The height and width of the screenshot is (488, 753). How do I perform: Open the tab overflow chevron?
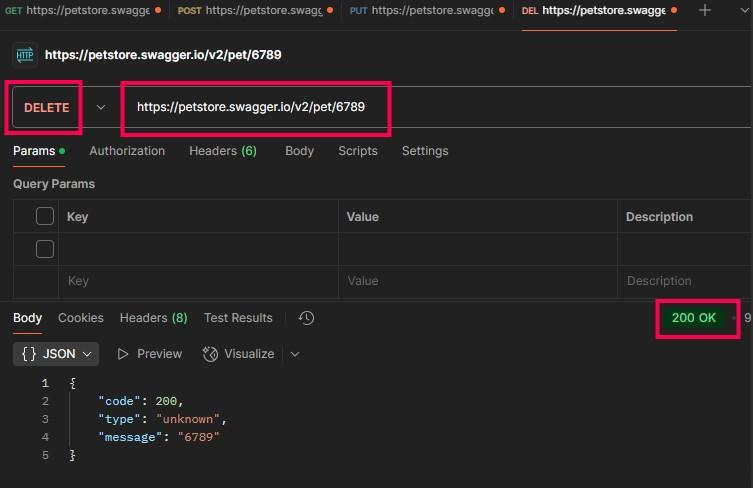coord(744,10)
